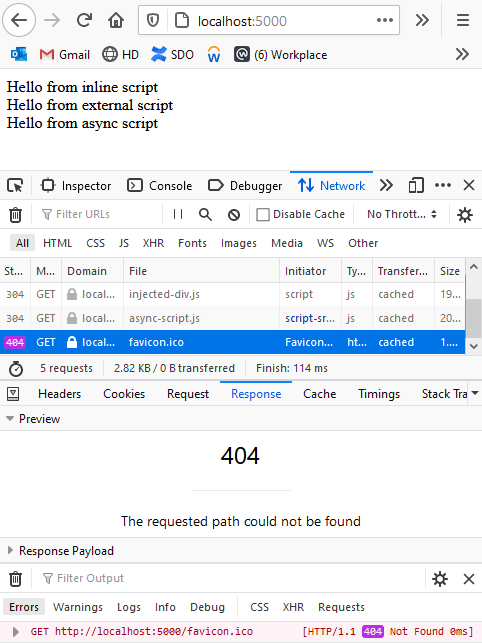The image size is (482, 643).
Task: Open network settings gear
Action: click(x=464, y=214)
